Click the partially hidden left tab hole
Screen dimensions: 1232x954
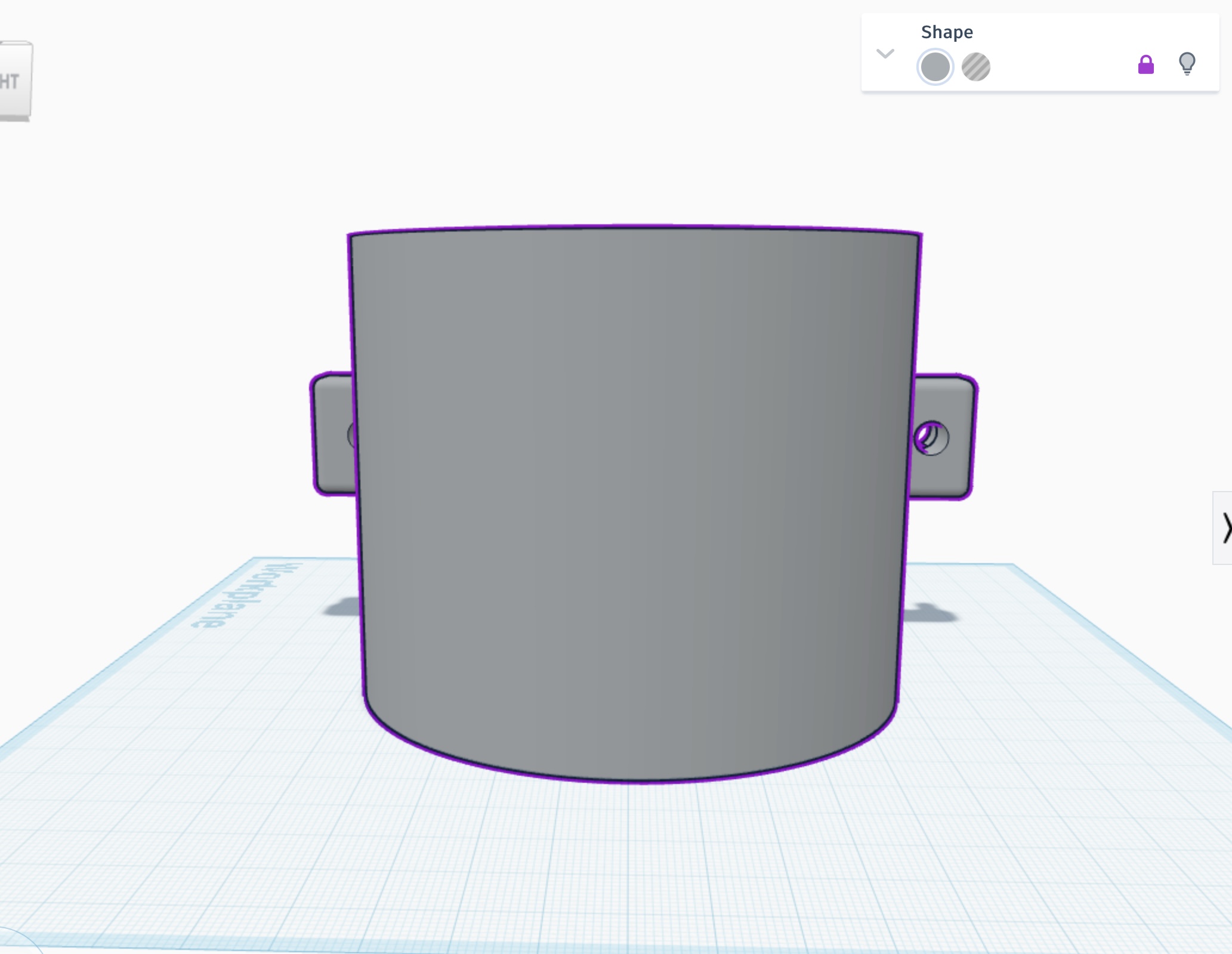[x=351, y=435]
